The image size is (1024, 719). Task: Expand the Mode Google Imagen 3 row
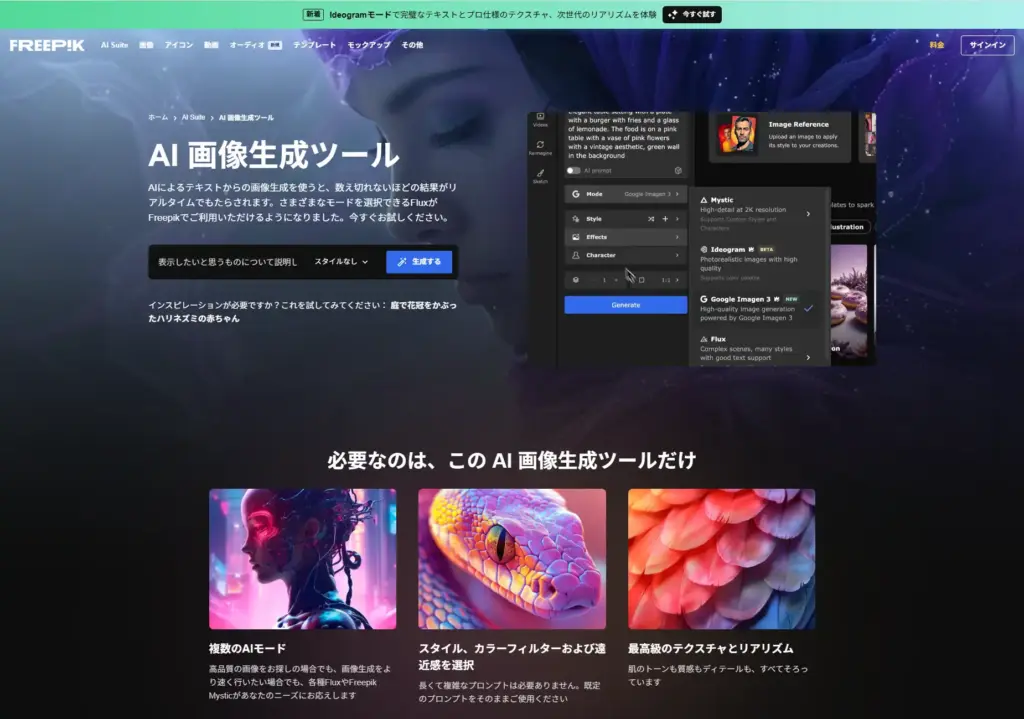click(x=626, y=194)
